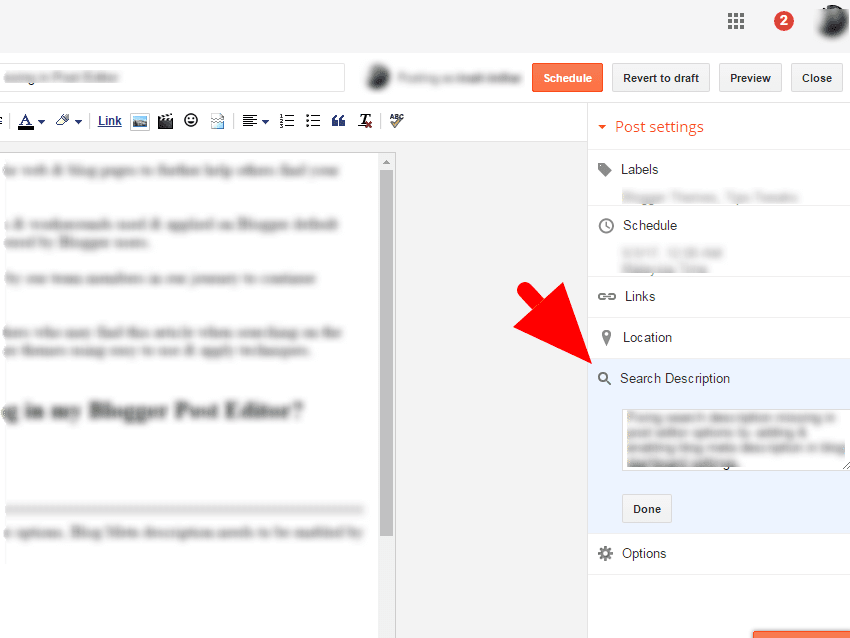
Task: Insert jump break icon
Action: pos(217,121)
